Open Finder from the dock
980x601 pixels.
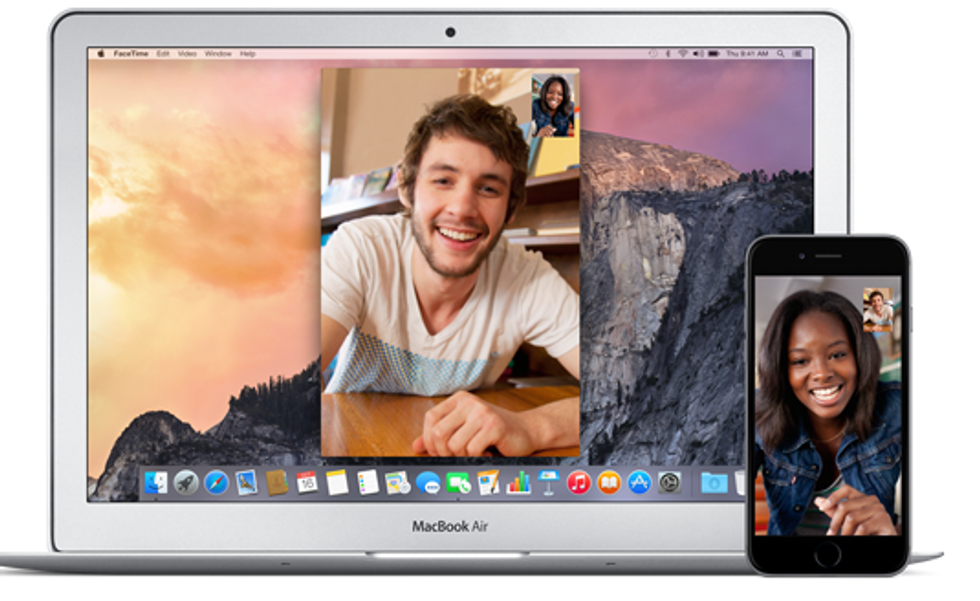coord(156,483)
